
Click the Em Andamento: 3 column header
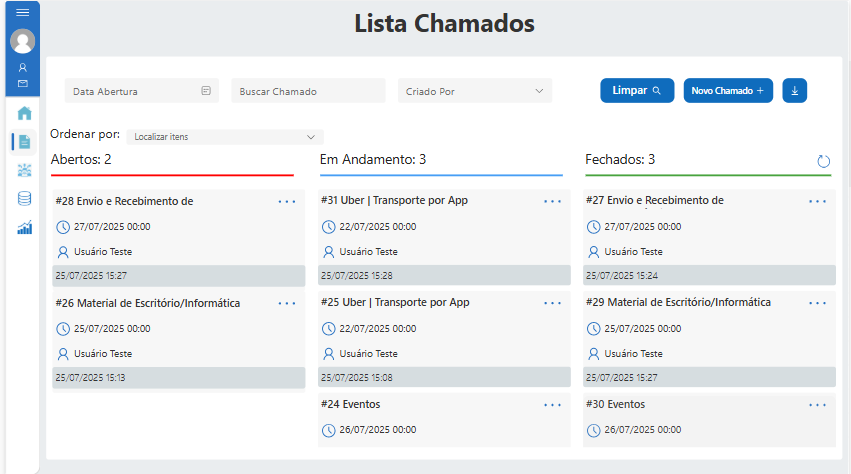pyautogui.click(x=373, y=160)
